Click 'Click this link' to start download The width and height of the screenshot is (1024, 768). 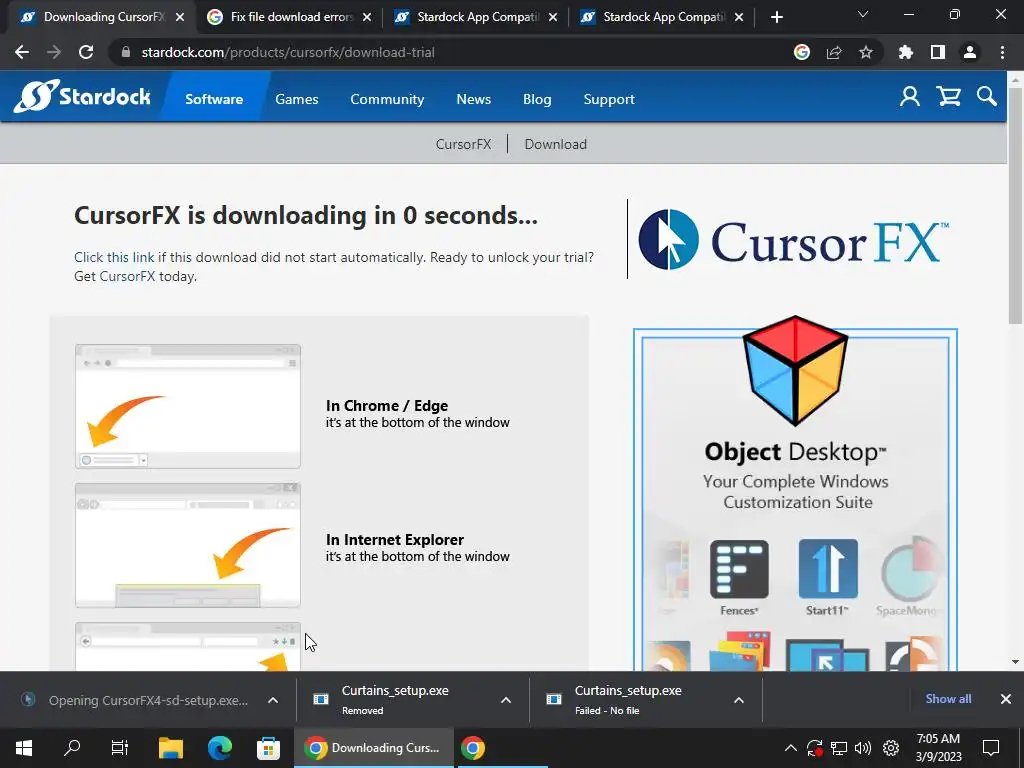[x=114, y=257]
